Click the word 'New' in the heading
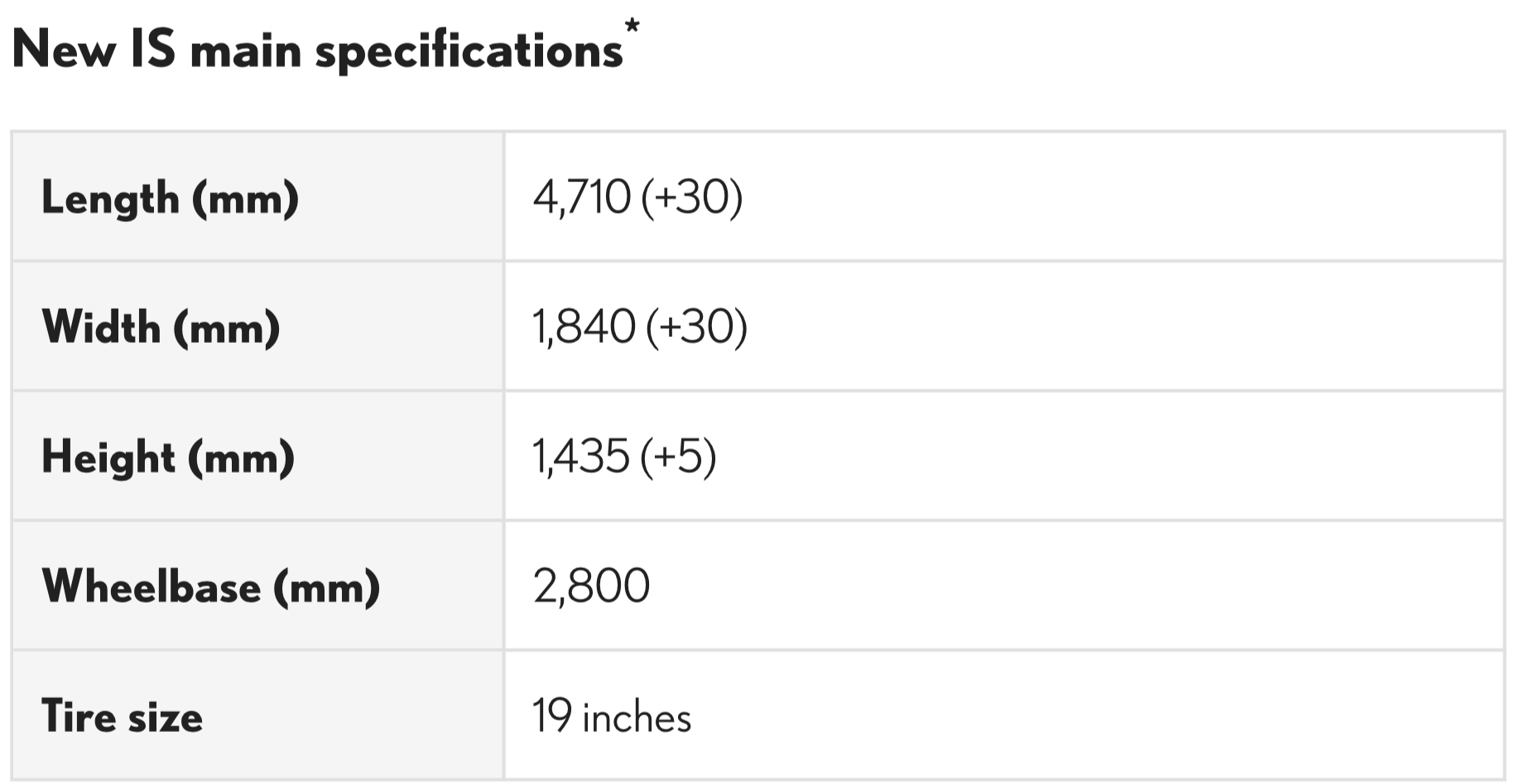 [64, 50]
